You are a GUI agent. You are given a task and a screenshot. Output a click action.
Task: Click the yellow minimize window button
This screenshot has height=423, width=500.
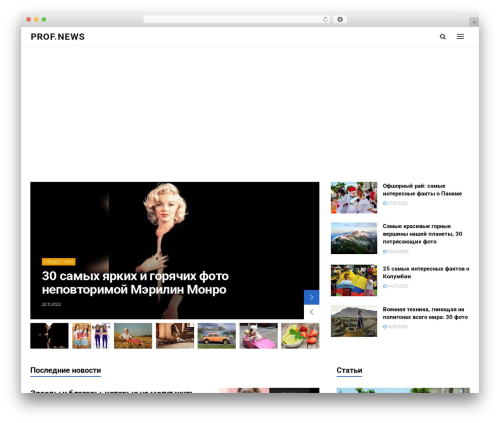[36, 19]
